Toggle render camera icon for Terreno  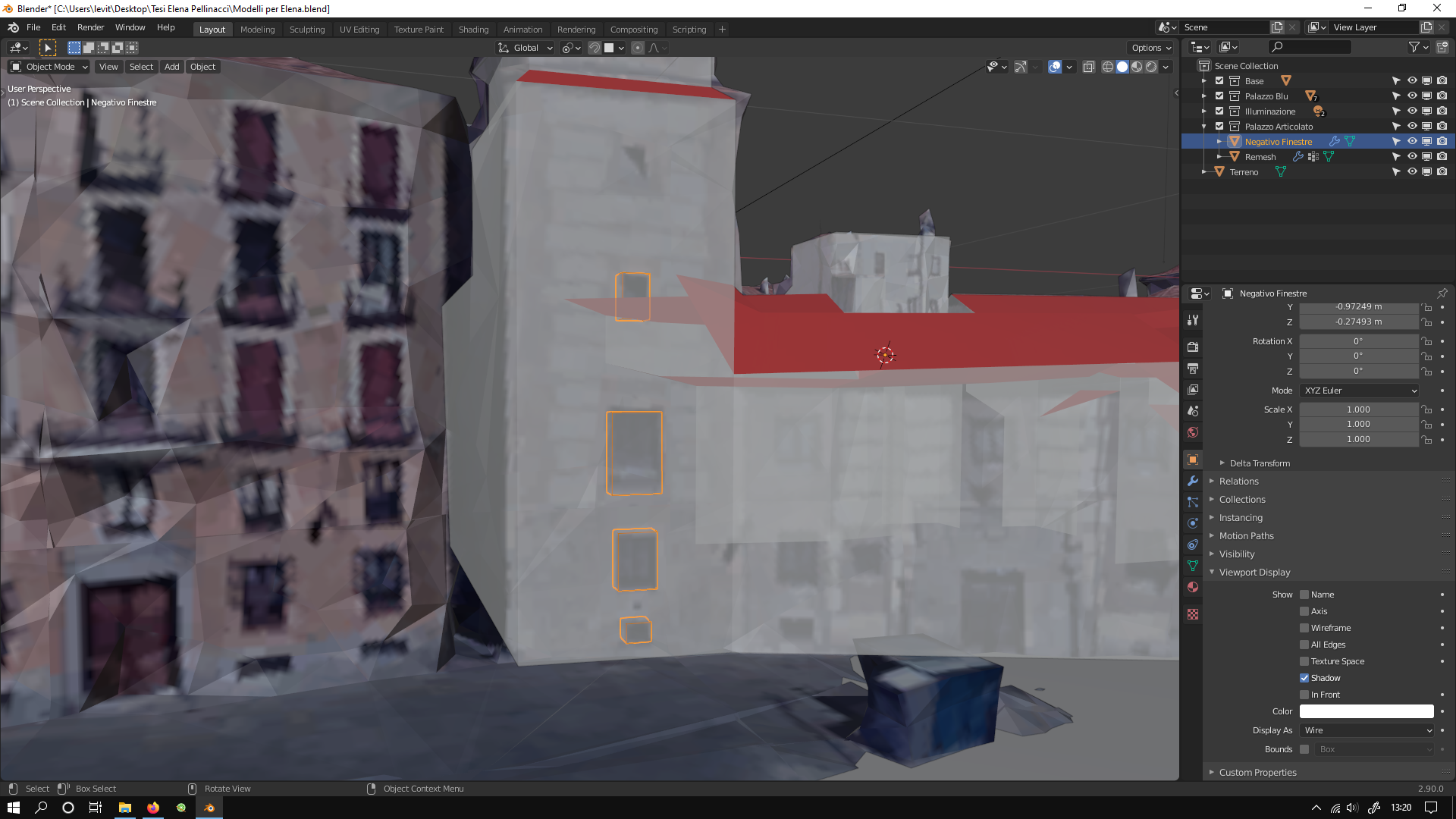1442,172
